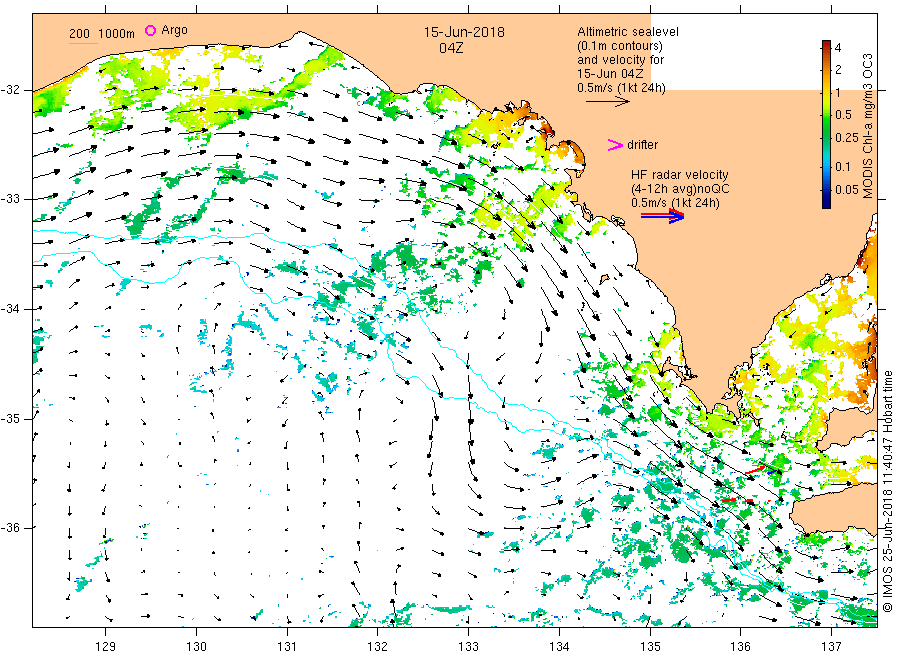Click the -33 latitude axis label
Image resolution: width=900 pixels, height=660 pixels.
[x=10, y=199]
